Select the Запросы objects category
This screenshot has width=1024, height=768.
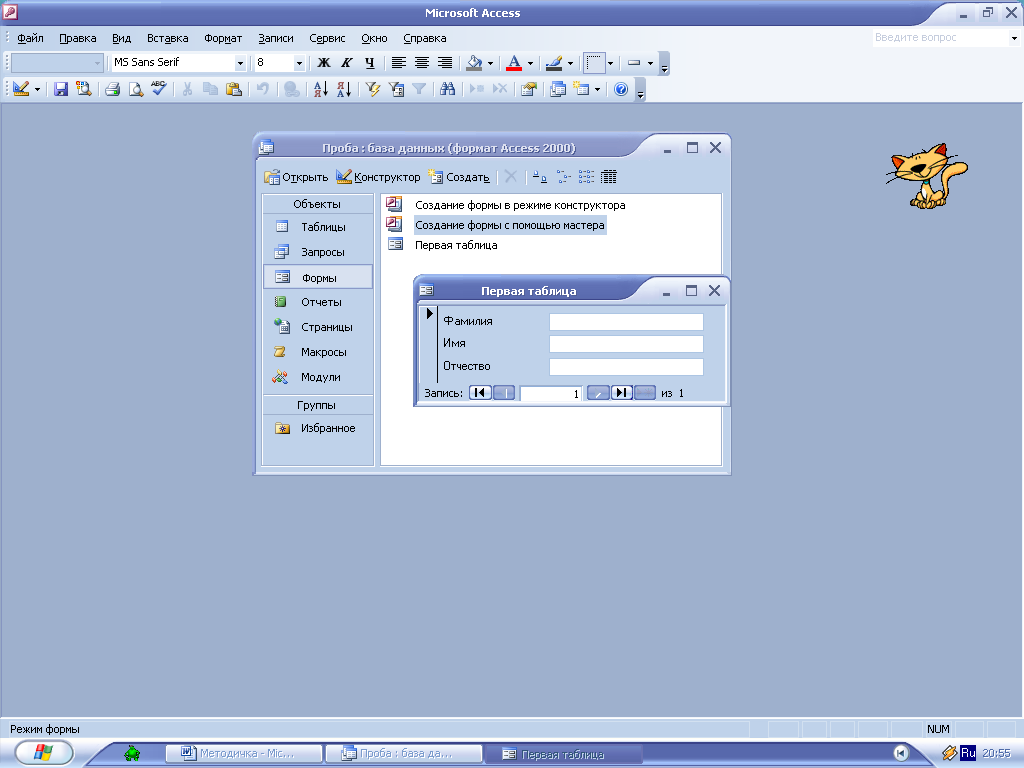click(317, 252)
